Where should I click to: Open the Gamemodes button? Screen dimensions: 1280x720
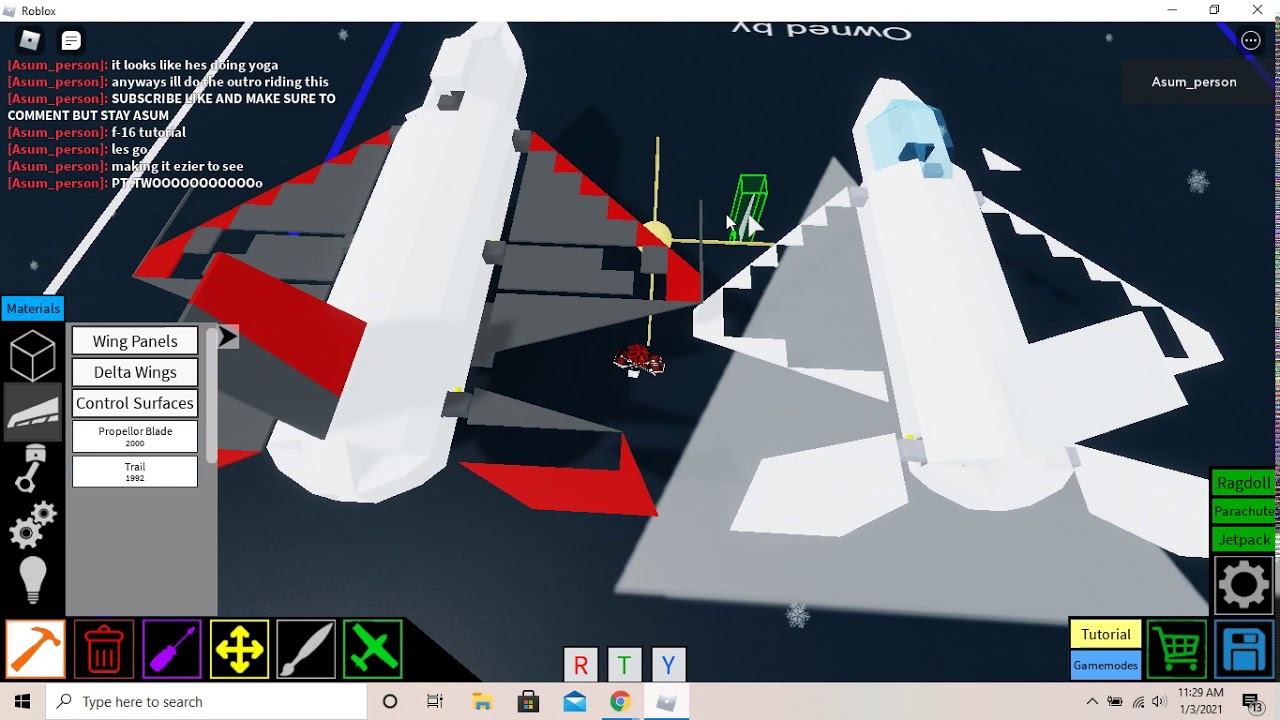[1105, 665]
